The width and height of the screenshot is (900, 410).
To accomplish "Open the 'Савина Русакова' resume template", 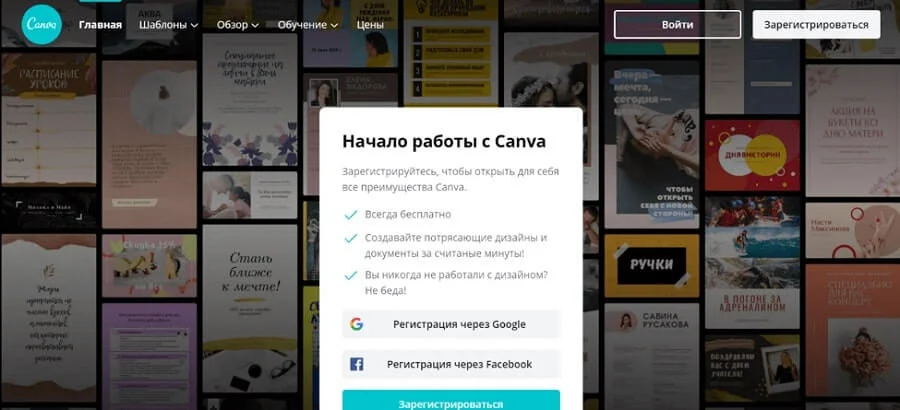I will pos(651,322).
